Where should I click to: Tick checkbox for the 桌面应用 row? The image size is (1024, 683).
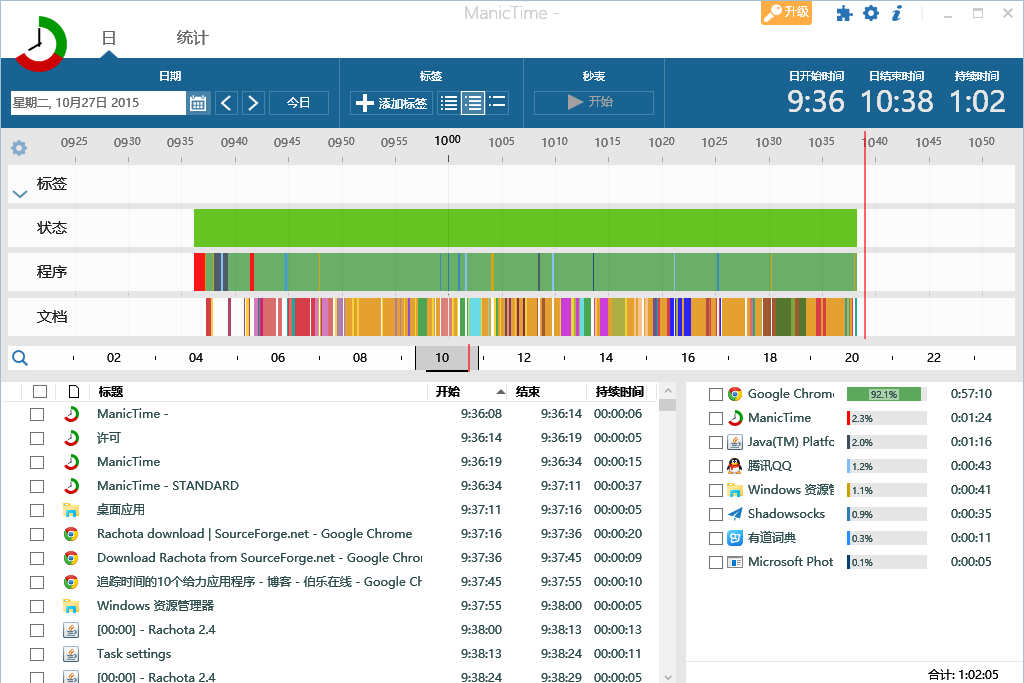(x=37, y=511)
